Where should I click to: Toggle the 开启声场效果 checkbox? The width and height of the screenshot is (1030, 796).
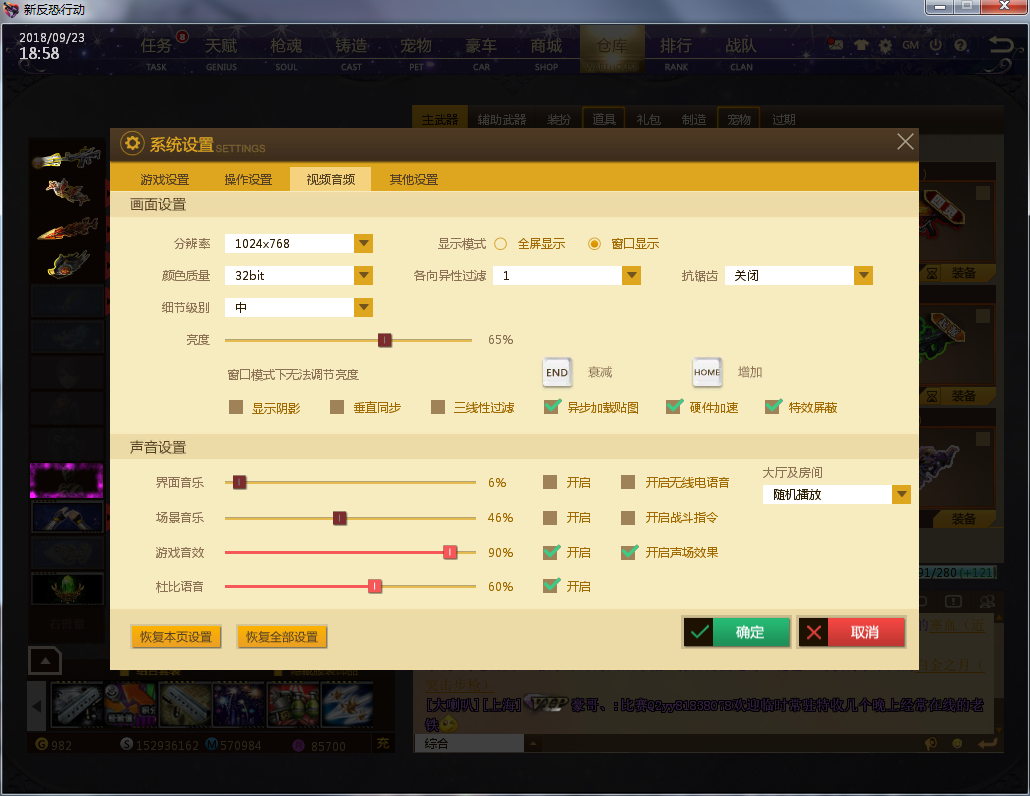coord(629,552)
